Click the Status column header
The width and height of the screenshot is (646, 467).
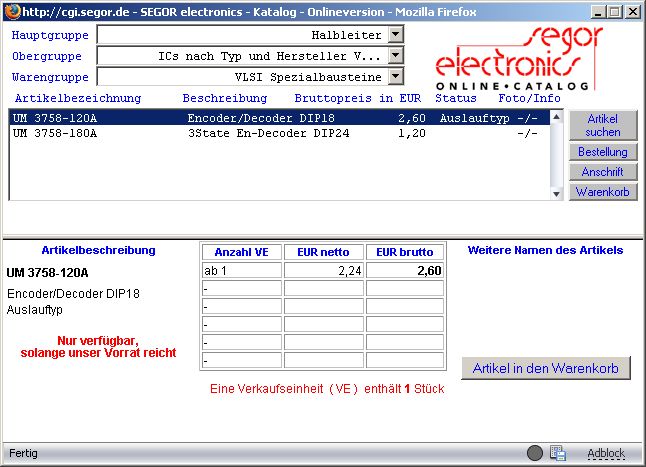pos(456,98)
